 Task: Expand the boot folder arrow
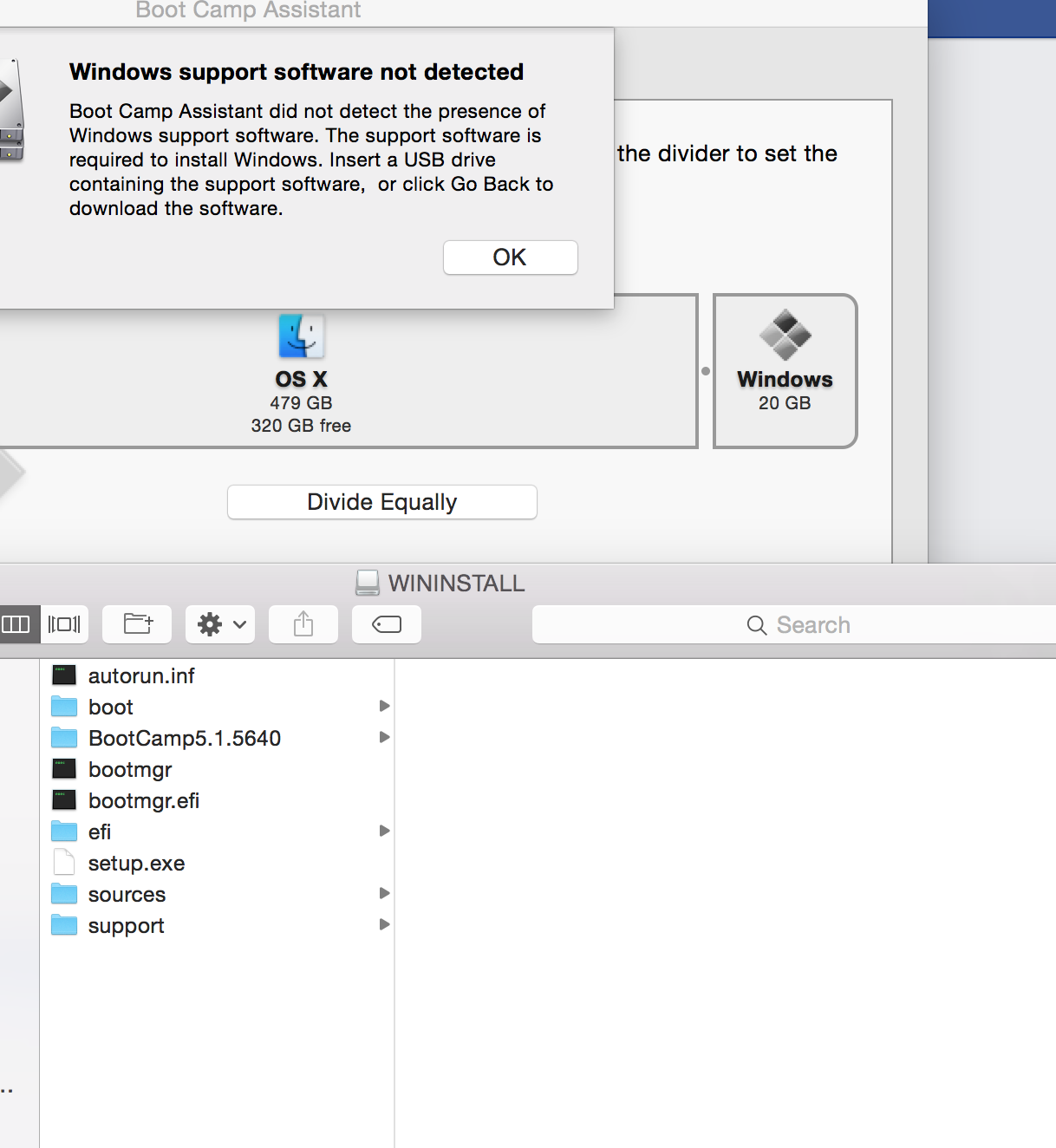(384, 706)
